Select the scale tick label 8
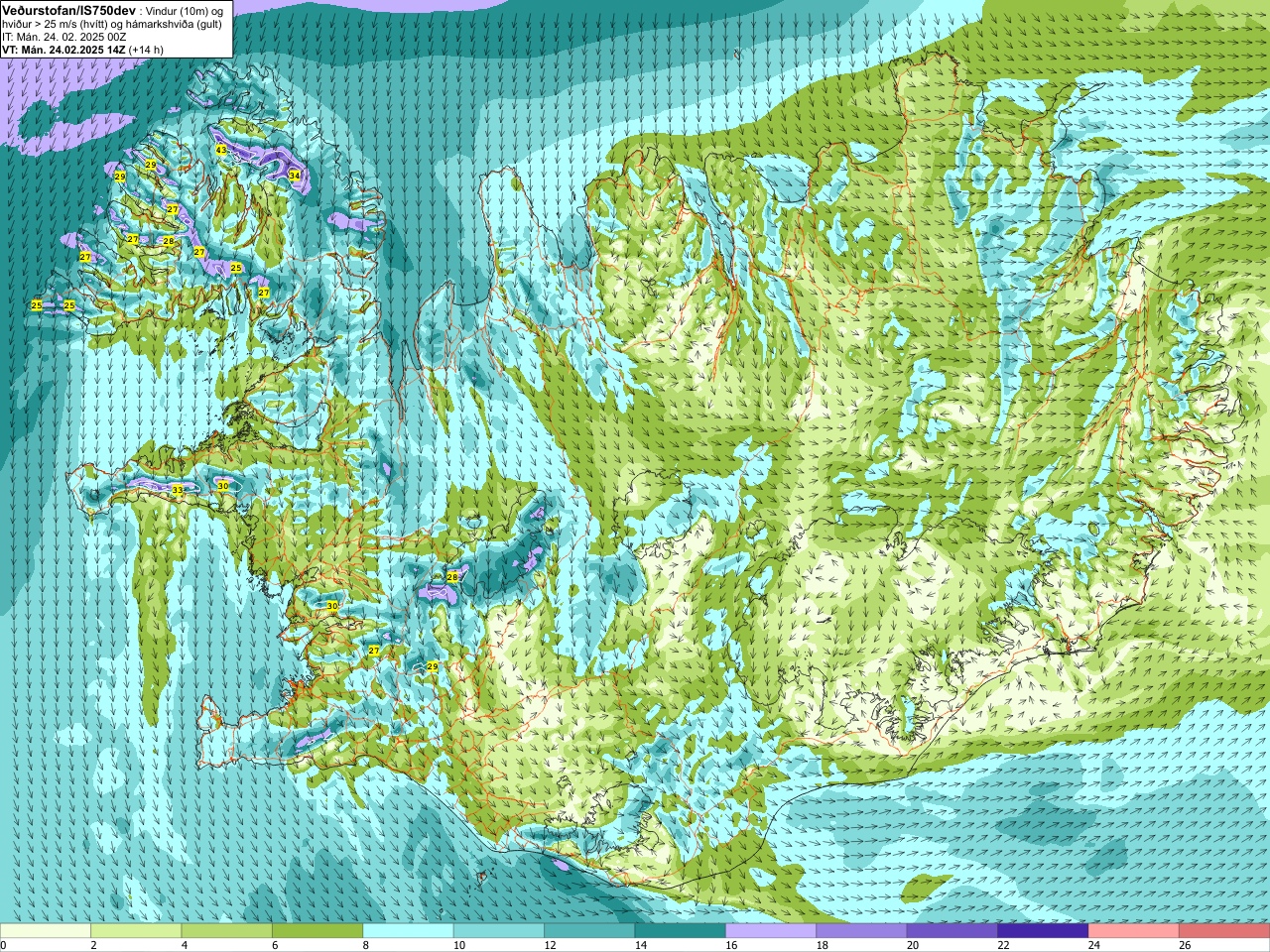 pos(366,945)
